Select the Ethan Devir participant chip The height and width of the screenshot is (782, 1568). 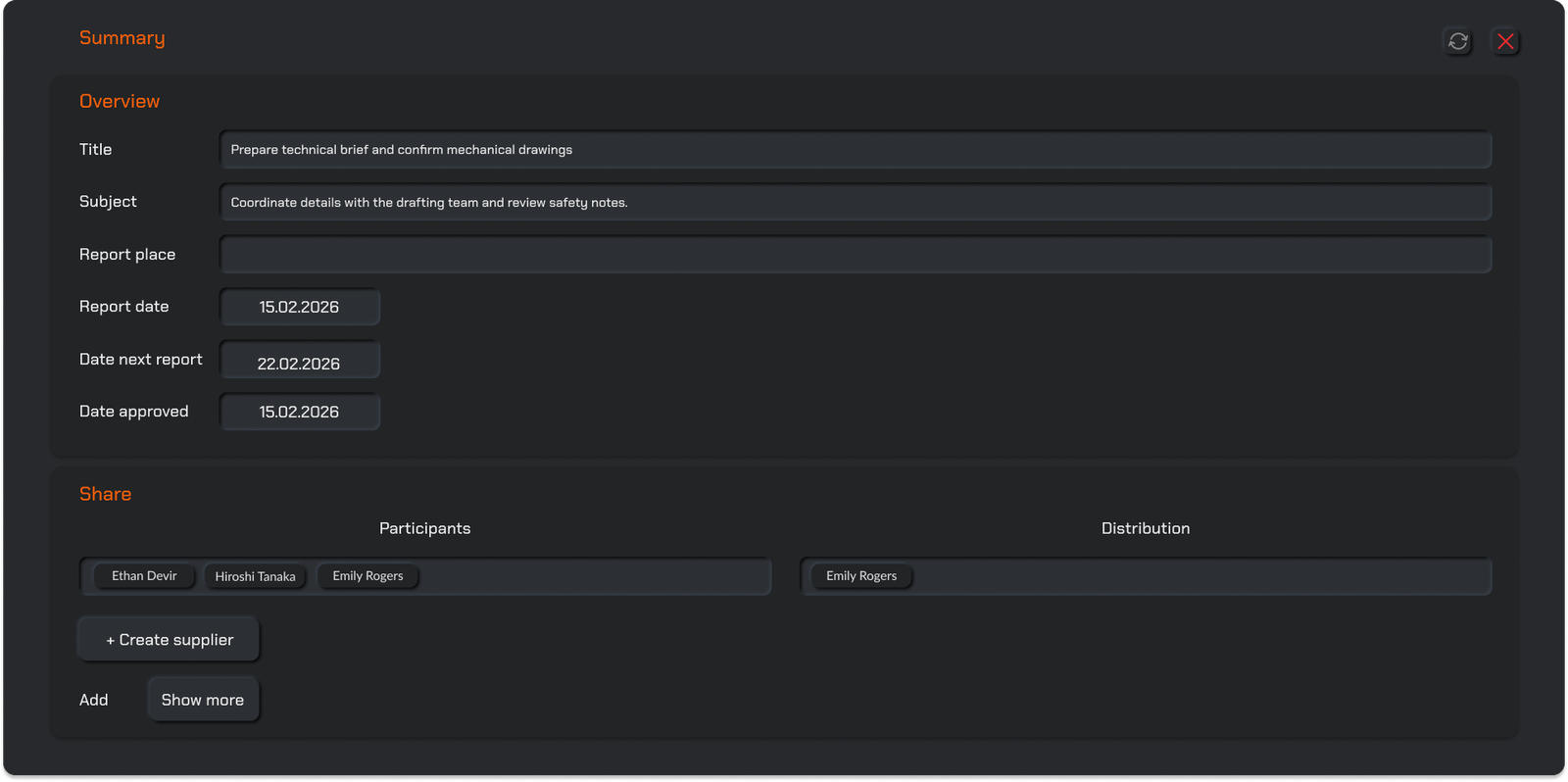[144, 576]
